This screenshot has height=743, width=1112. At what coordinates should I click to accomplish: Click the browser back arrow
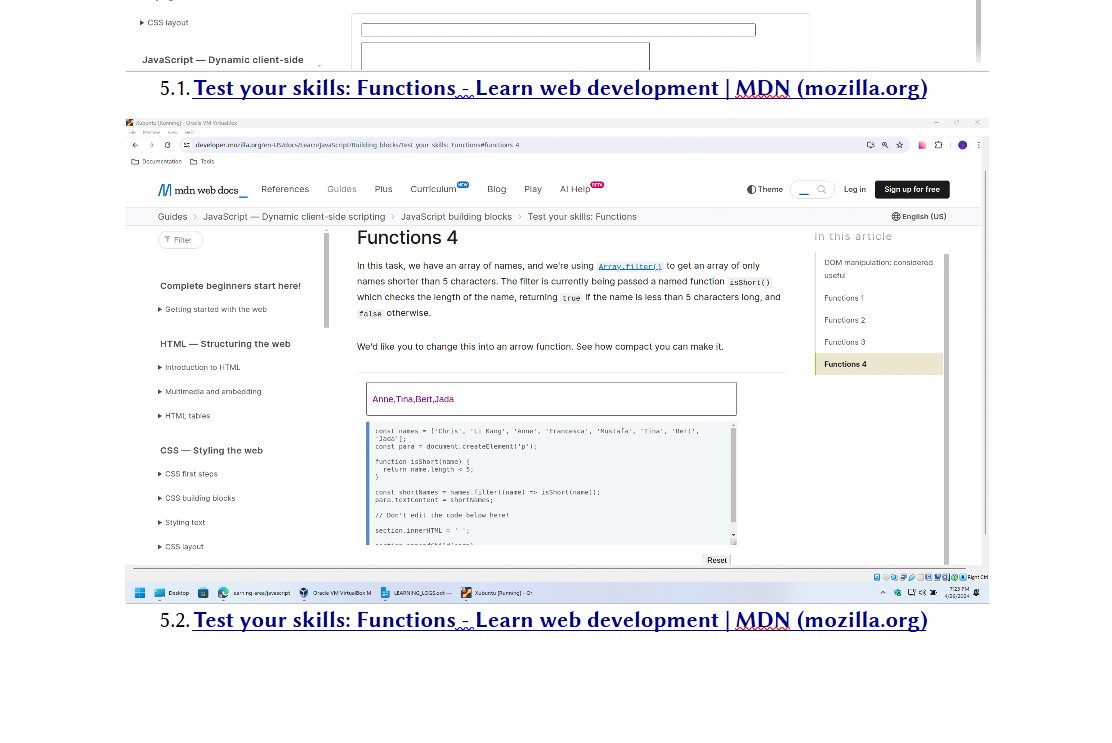pos(135,145)
